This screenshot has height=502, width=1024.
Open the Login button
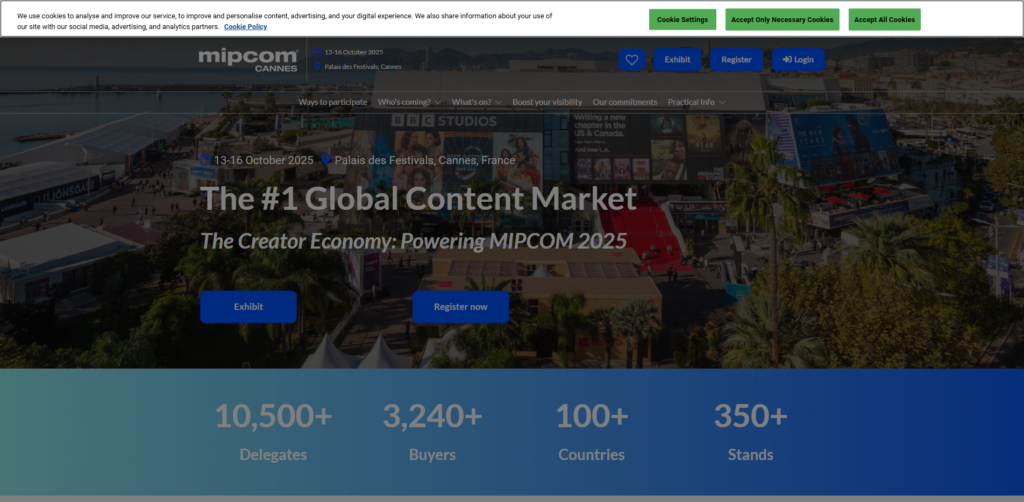[x=798, y=59]
